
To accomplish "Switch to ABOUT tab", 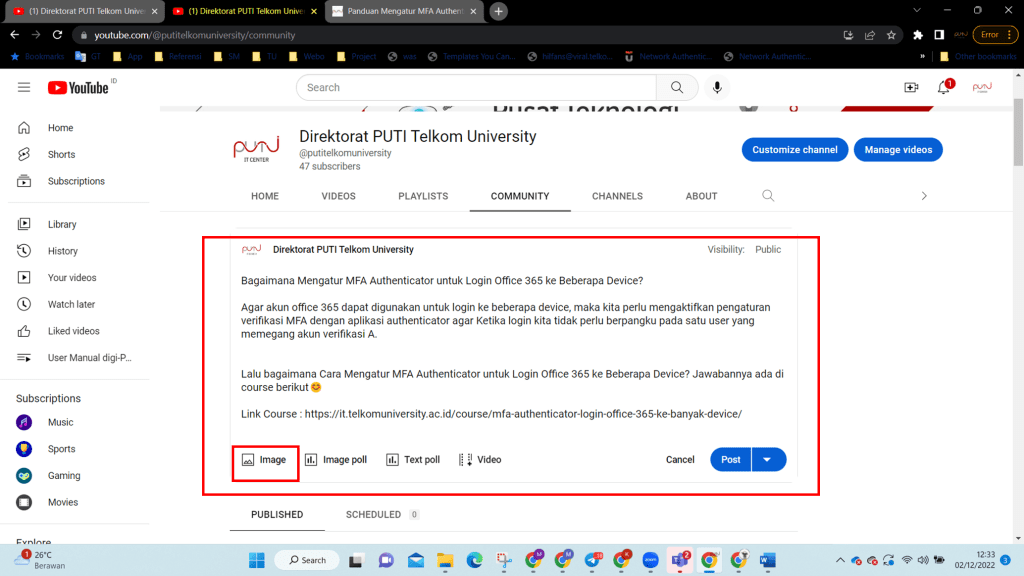I will [701, 196].
